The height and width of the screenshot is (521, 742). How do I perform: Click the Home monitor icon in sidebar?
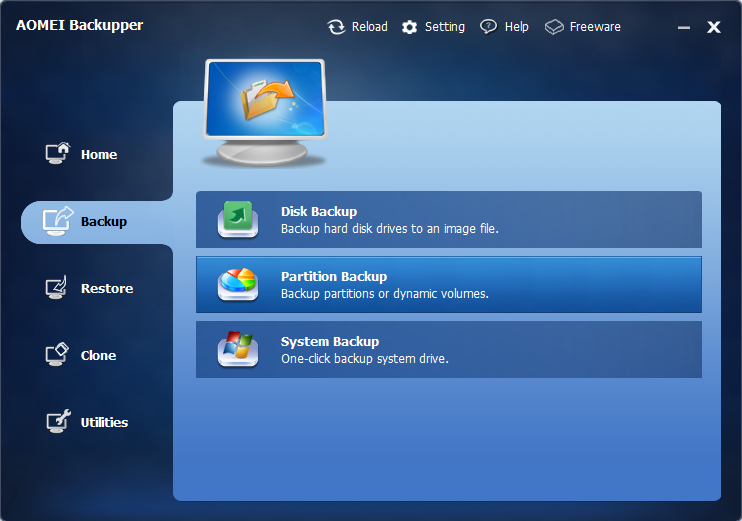(x=58, y=153)
